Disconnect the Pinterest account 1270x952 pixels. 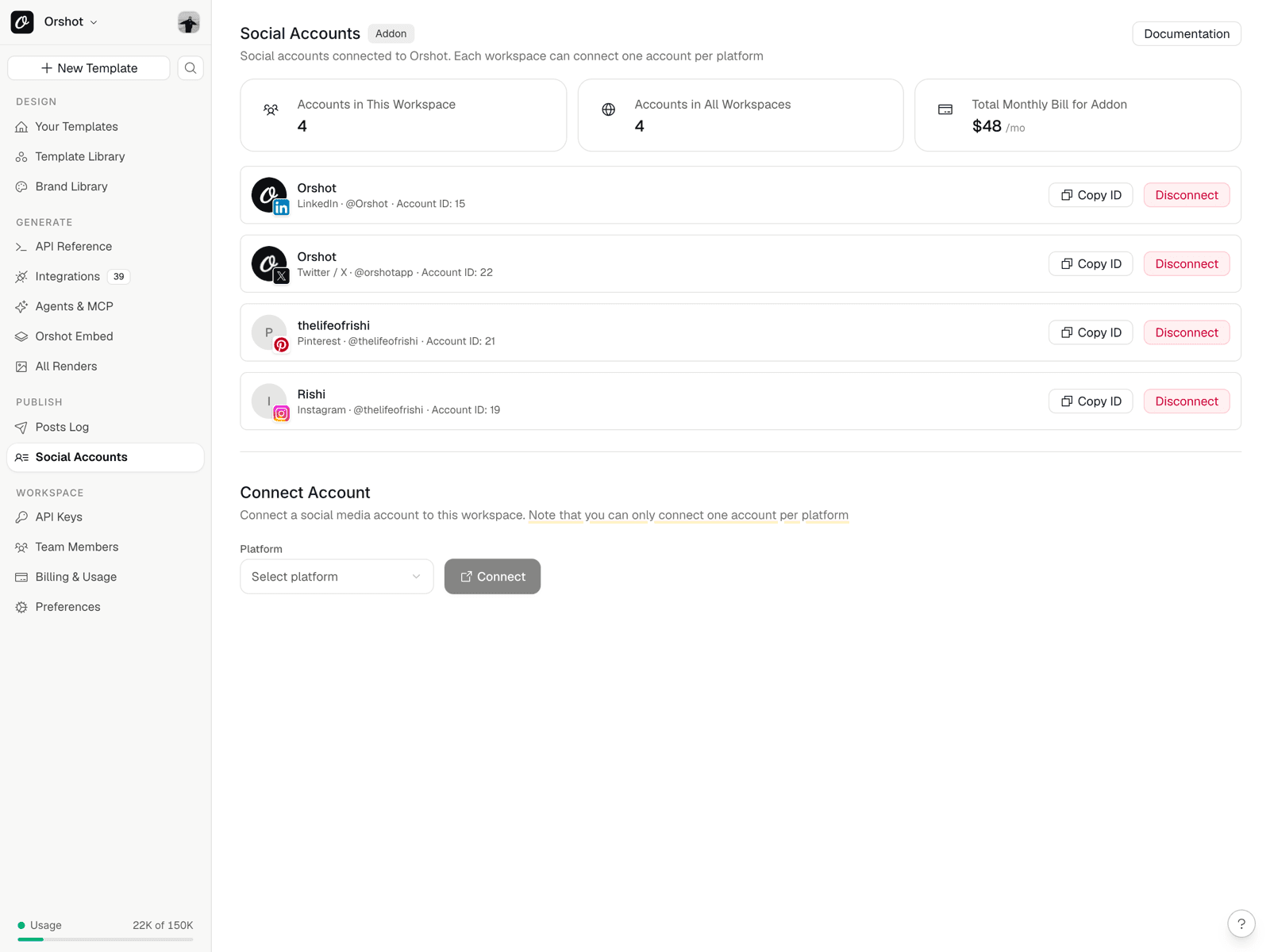point(1187,333)
